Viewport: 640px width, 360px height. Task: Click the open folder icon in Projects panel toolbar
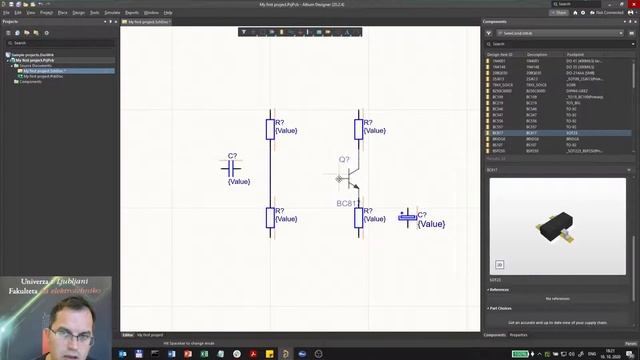pyautogui.click(x=27, y=33)
